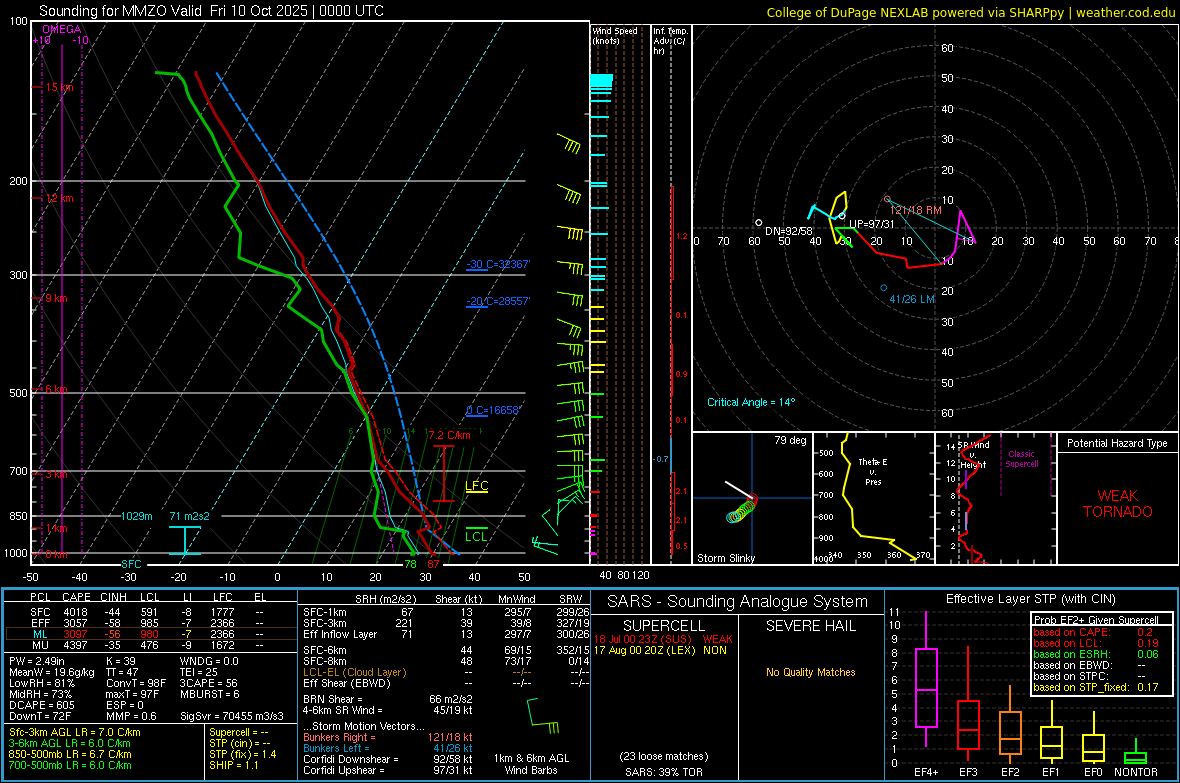The image size is (1180, 783).
Task: Click the Classic Supercell label
Action: point(1021,459)
